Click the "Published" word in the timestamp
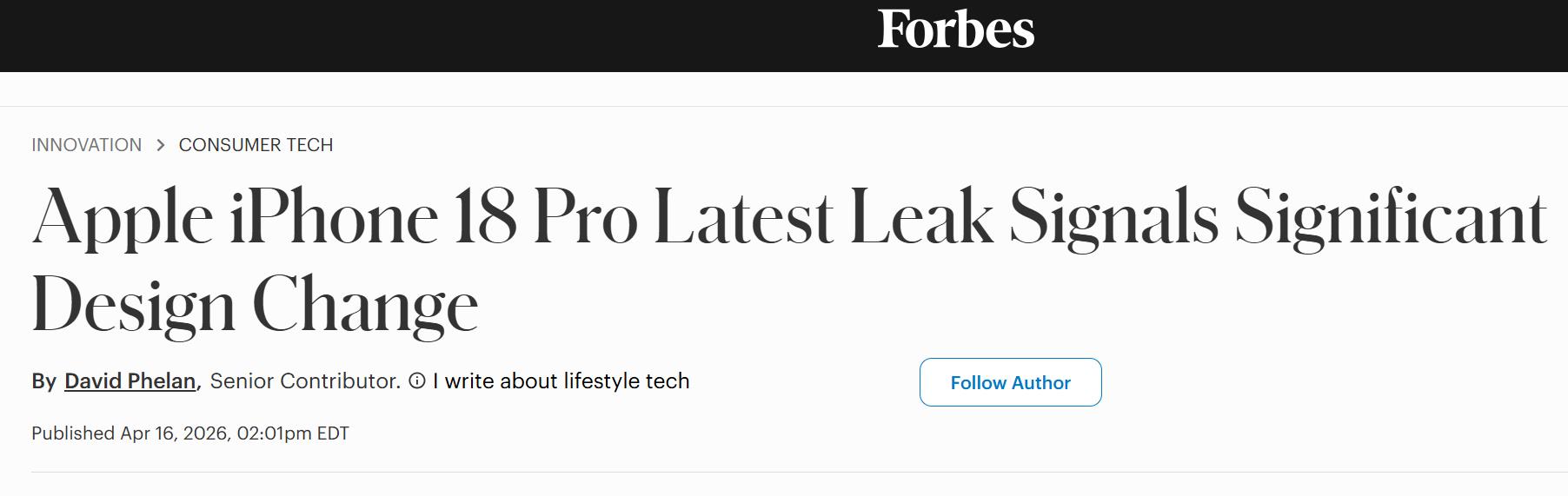The width and height of the screenshot is (1568, 496). point(73,433)
